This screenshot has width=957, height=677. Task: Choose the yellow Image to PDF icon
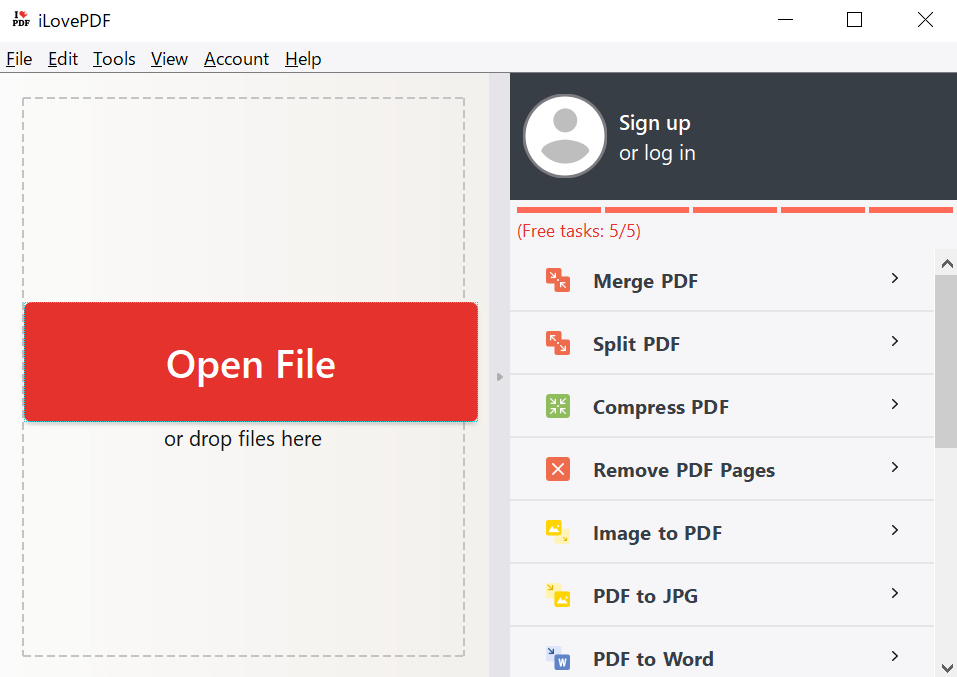click(x=557, y=532)
